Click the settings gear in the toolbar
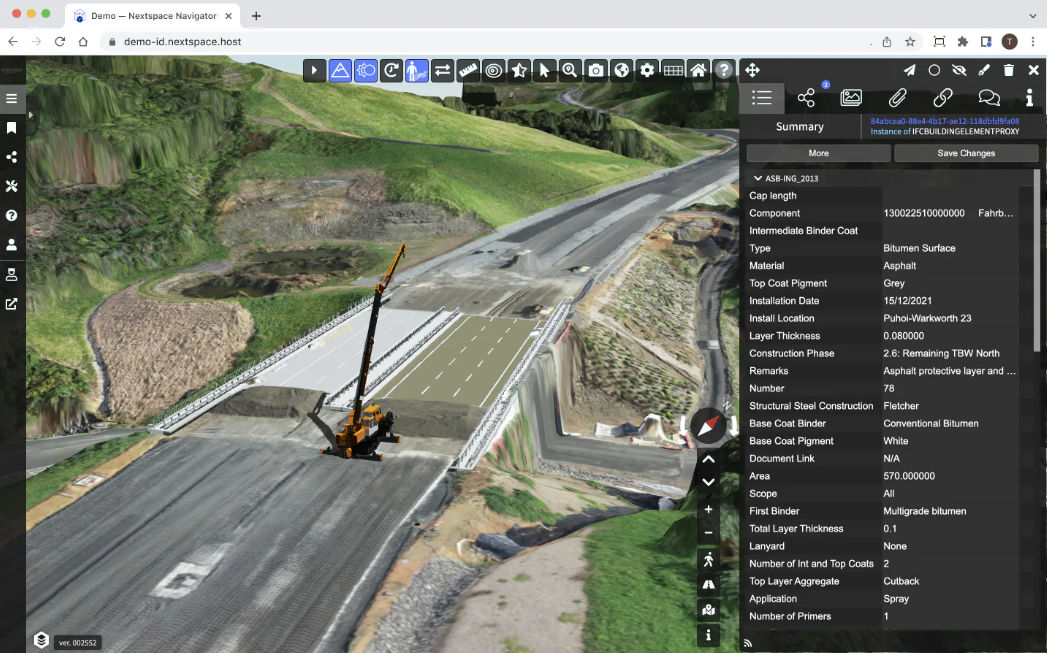Viewport: 1047px width, 653px height. coord(647,70)
